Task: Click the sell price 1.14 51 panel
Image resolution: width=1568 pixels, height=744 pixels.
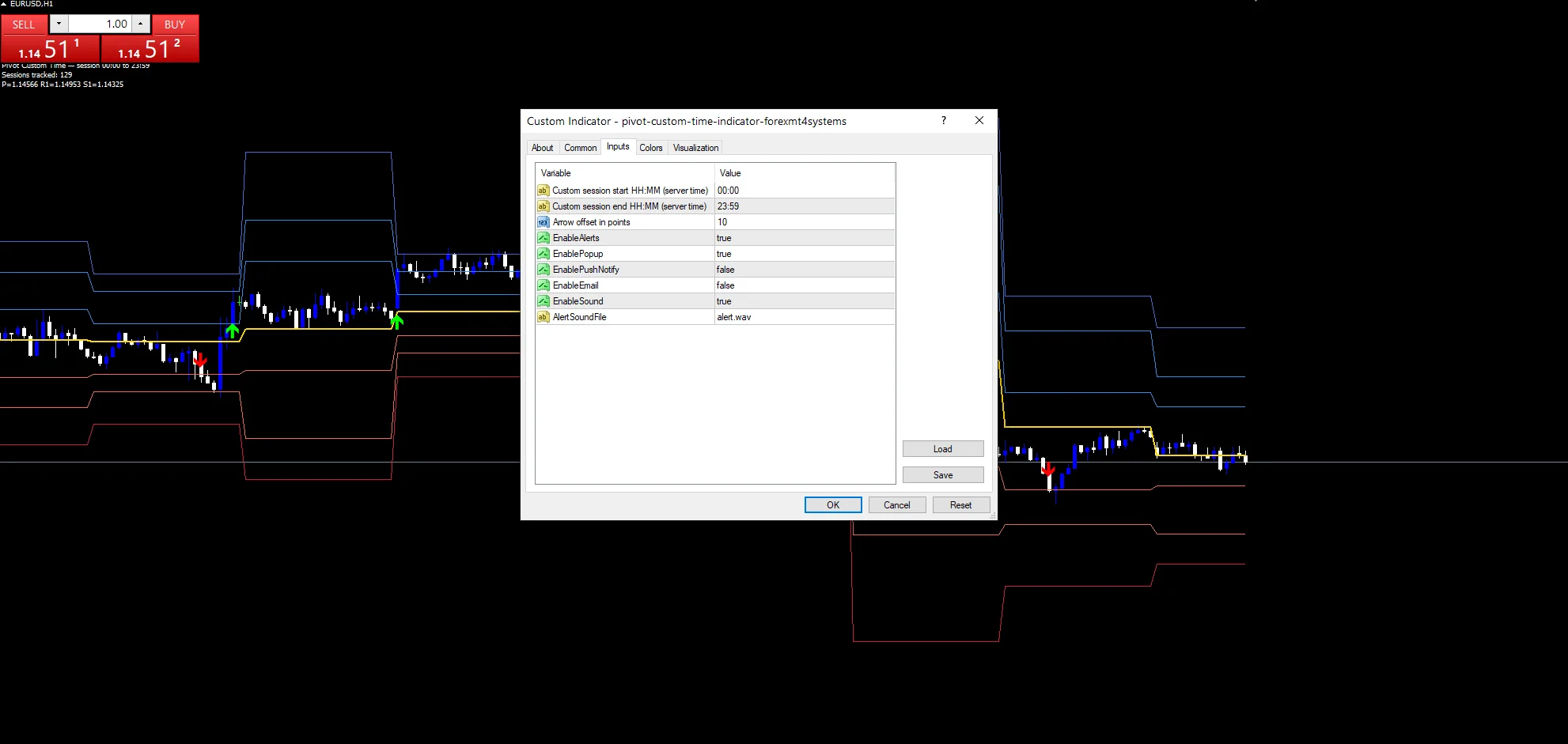Action: click(50, 49)
